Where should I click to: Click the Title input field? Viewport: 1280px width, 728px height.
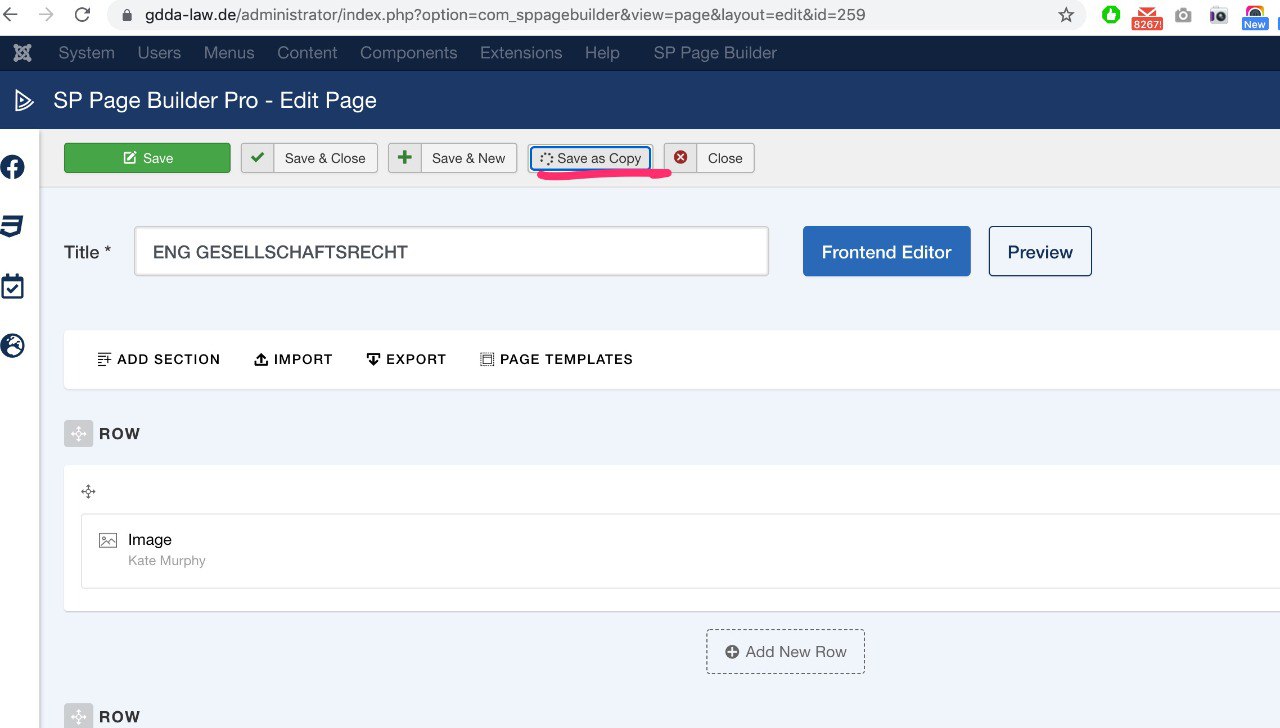[x=451, y=252]
